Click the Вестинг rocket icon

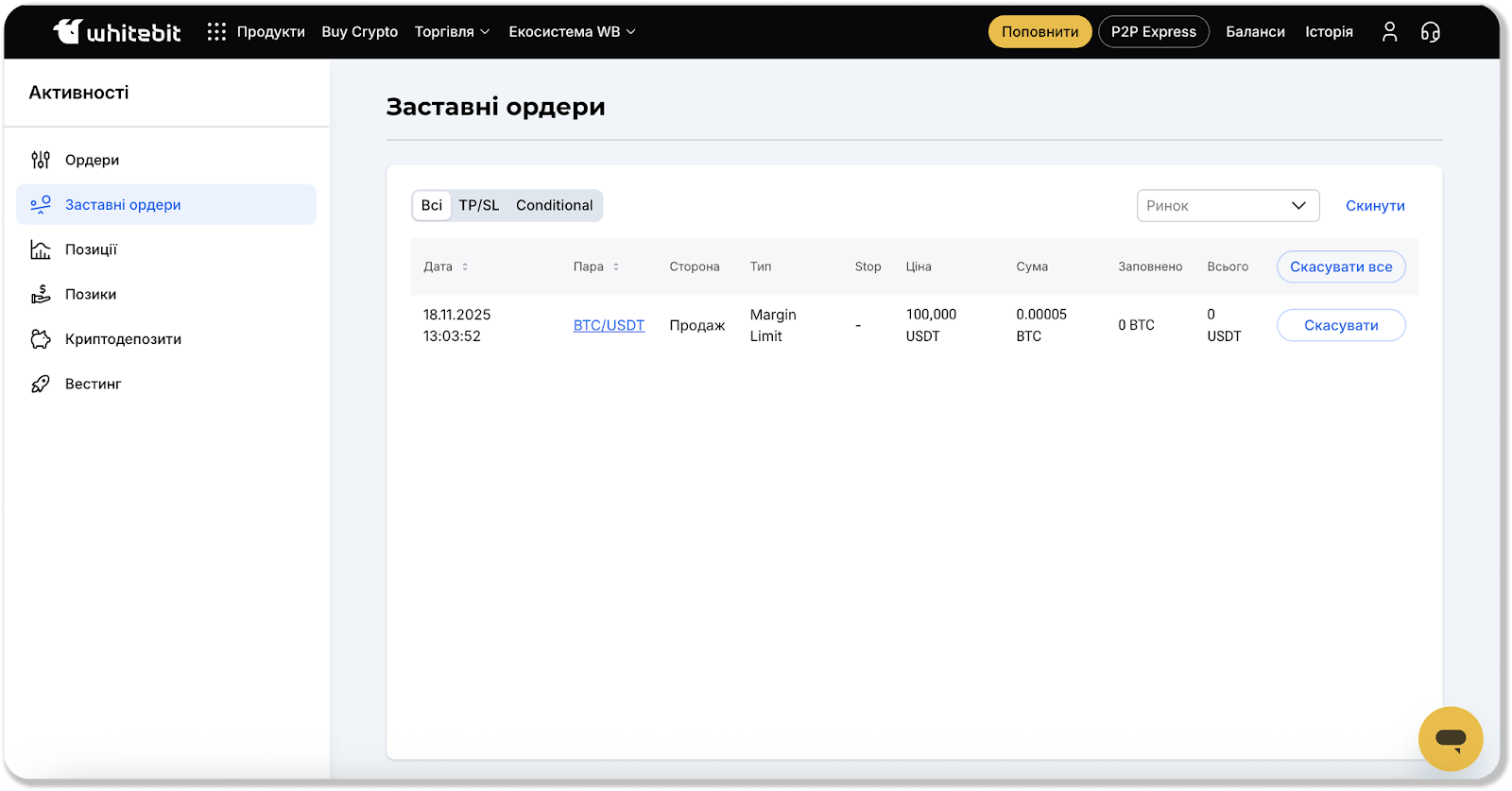coord(41,384)
